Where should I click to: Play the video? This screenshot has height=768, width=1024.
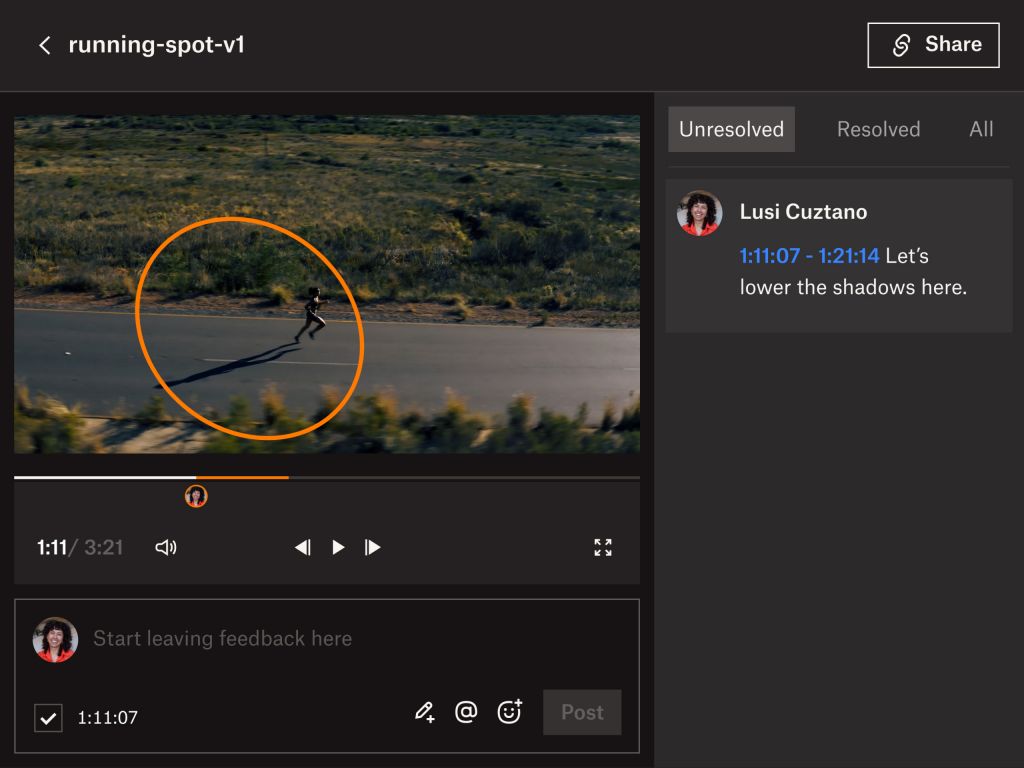[x=338, y=547]
